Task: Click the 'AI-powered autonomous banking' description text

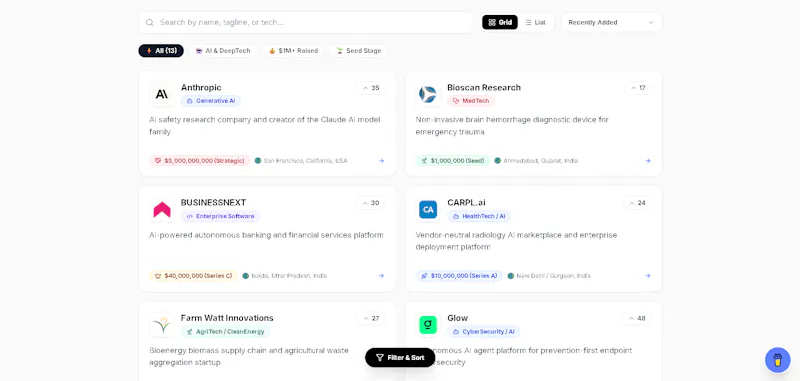Action: click(x=266, y=235)
